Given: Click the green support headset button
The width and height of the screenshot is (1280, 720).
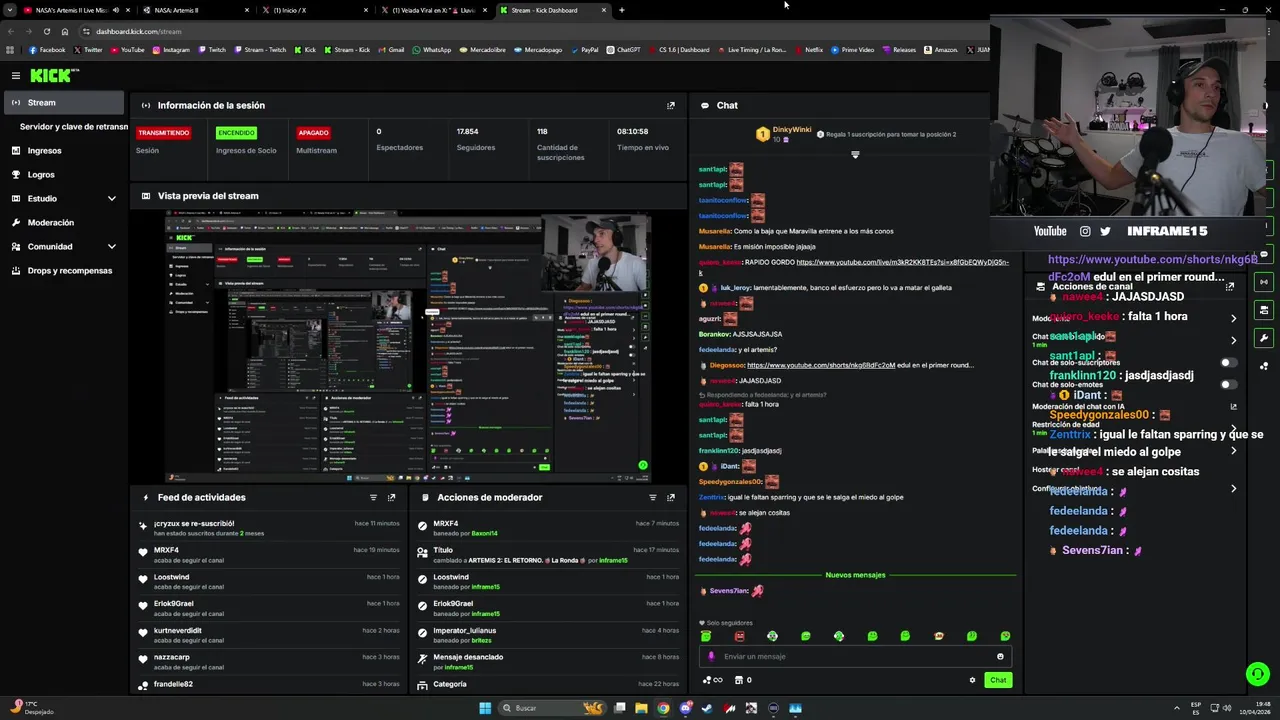Looking at the screenshot, I should click(x=1258, y=674).
